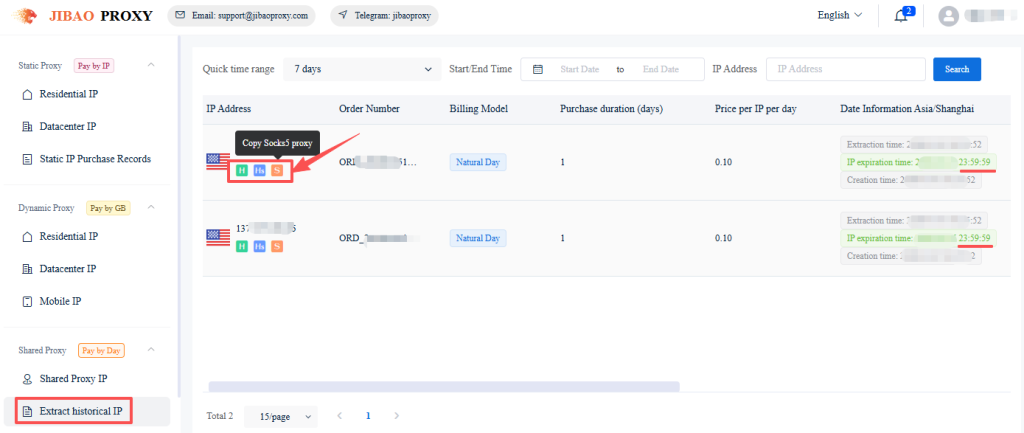Image resolution: width=1024 pixels, height=433 pixels.
Task: Click green H icon in second row
Action: [241, 246]
